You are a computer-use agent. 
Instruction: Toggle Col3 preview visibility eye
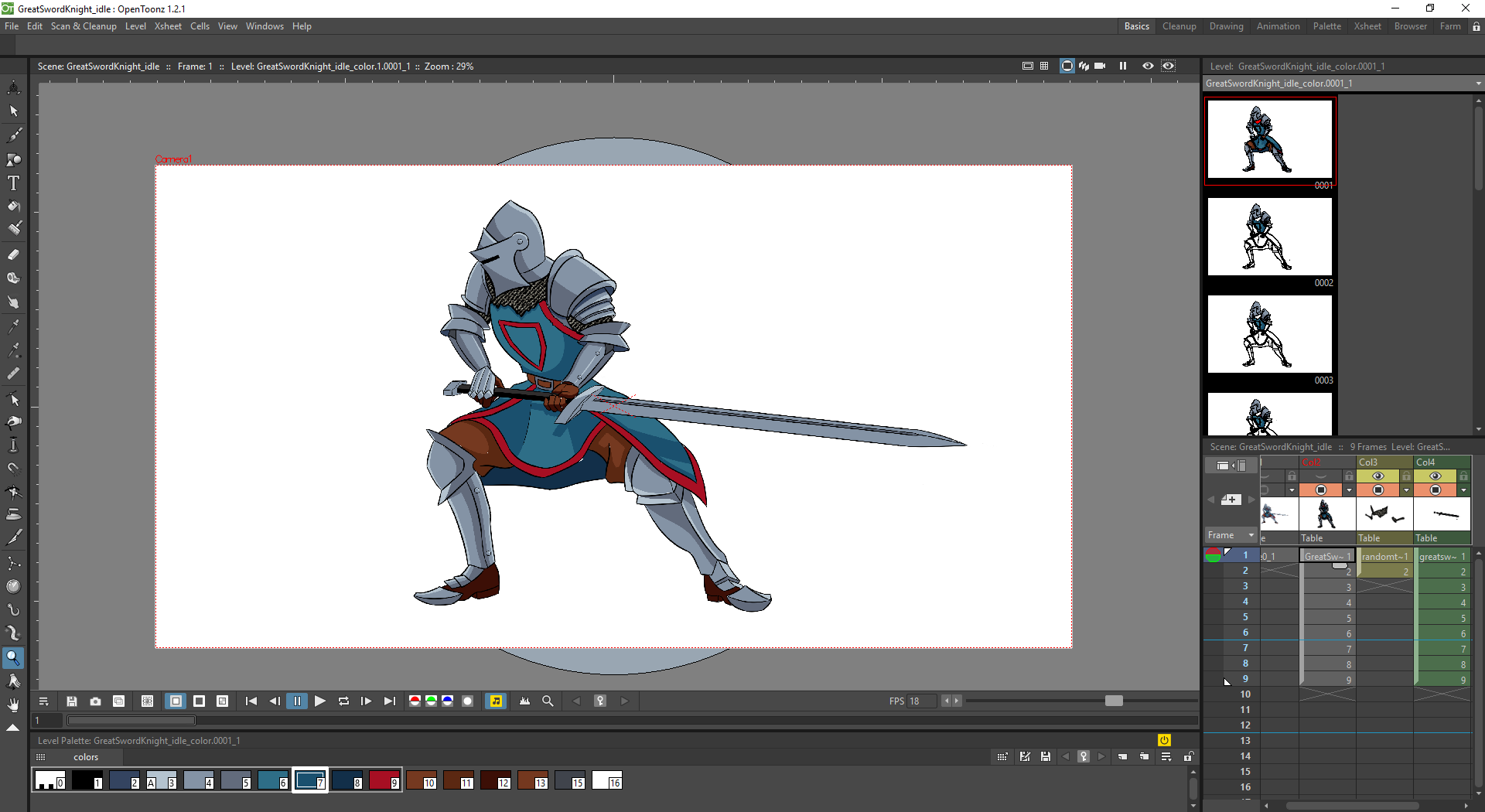coord(1378,476)
